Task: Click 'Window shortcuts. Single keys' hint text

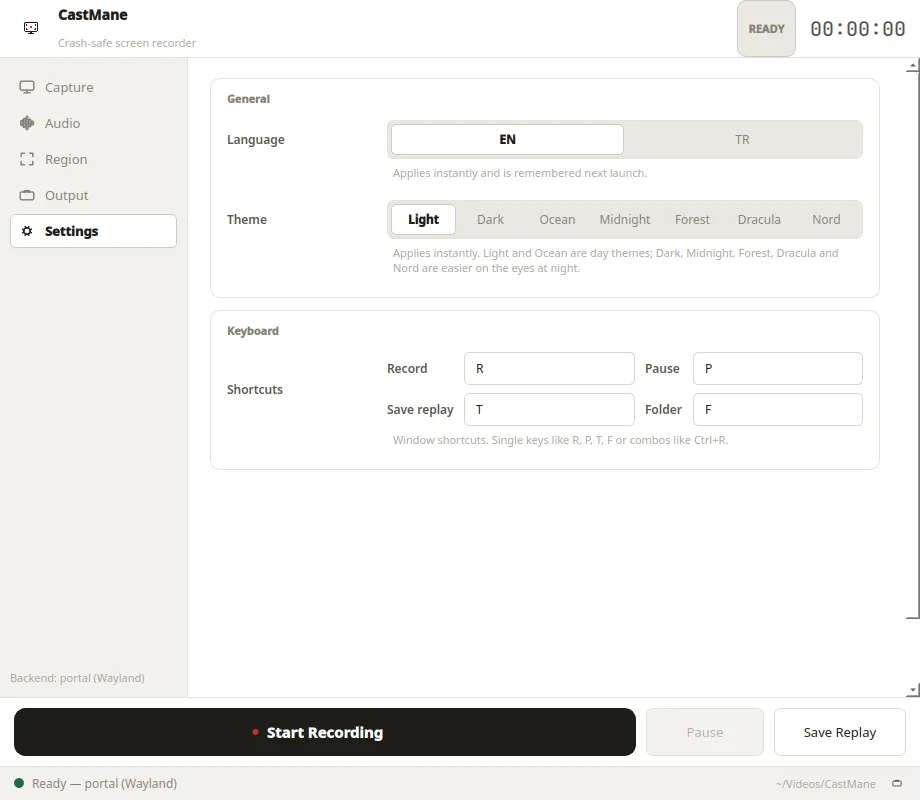Action: coord(560,440)
